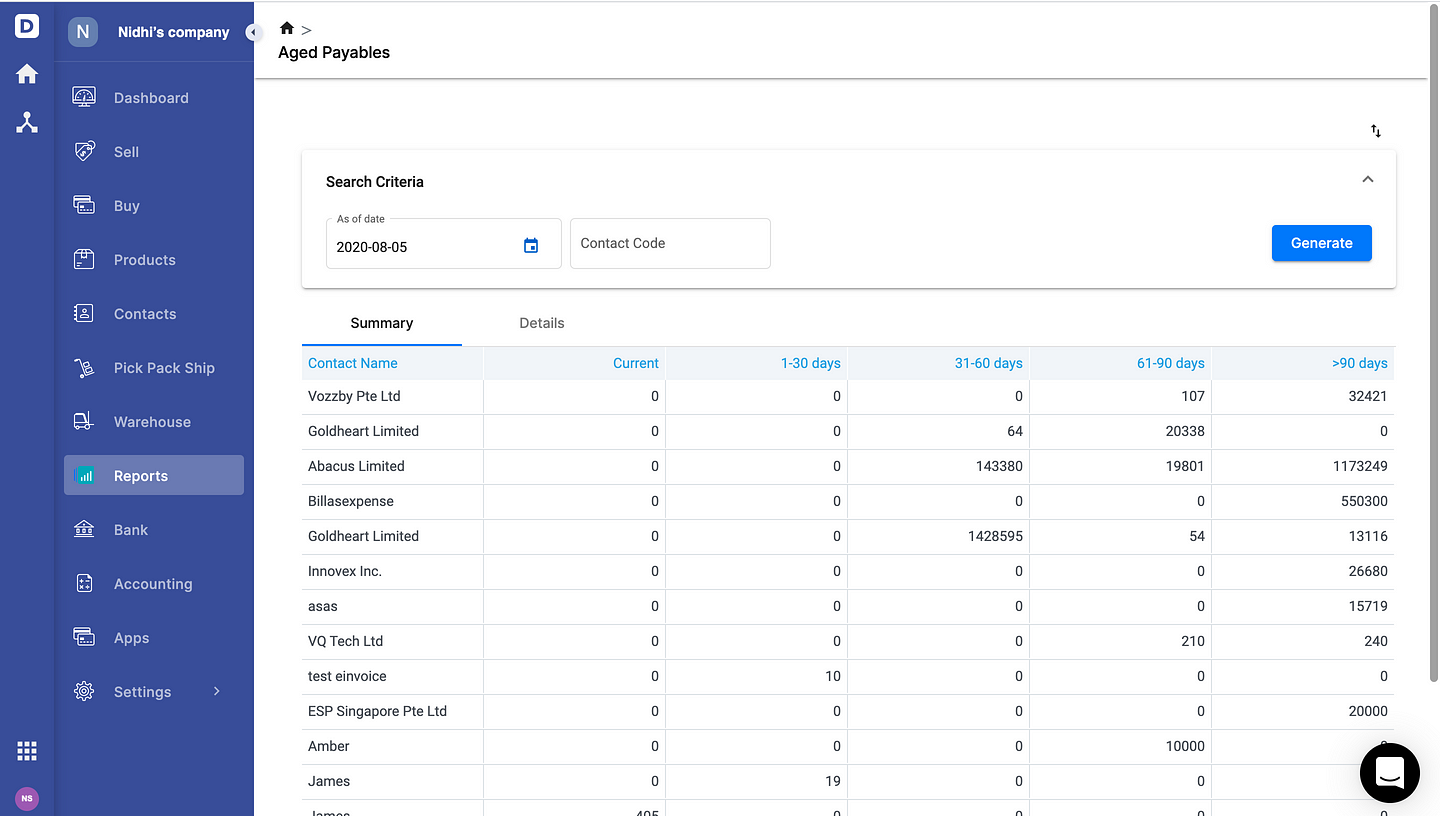
Task: Expand the Settings submenu chevron
Action: [216, 691]
